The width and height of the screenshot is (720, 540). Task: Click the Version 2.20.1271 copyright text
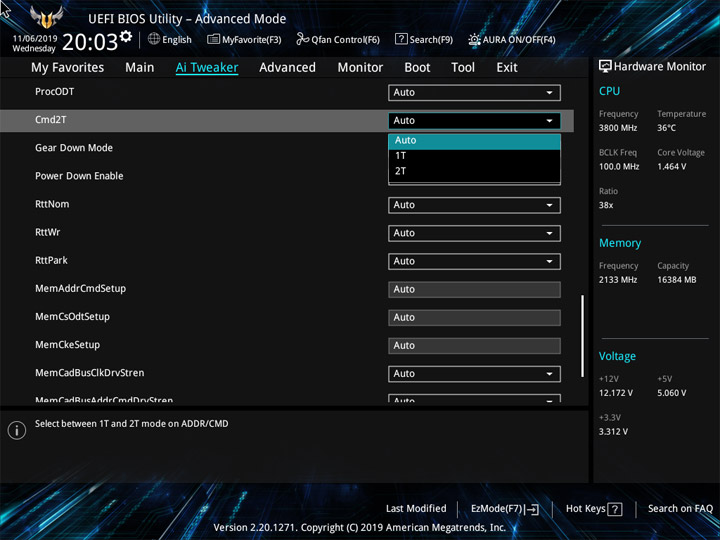point(360,528)
